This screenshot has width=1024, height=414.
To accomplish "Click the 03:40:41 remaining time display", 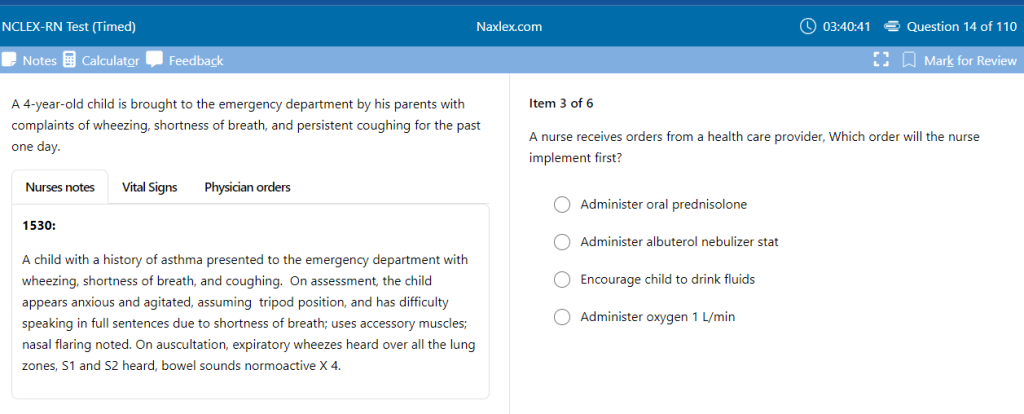I will (847, 26).
